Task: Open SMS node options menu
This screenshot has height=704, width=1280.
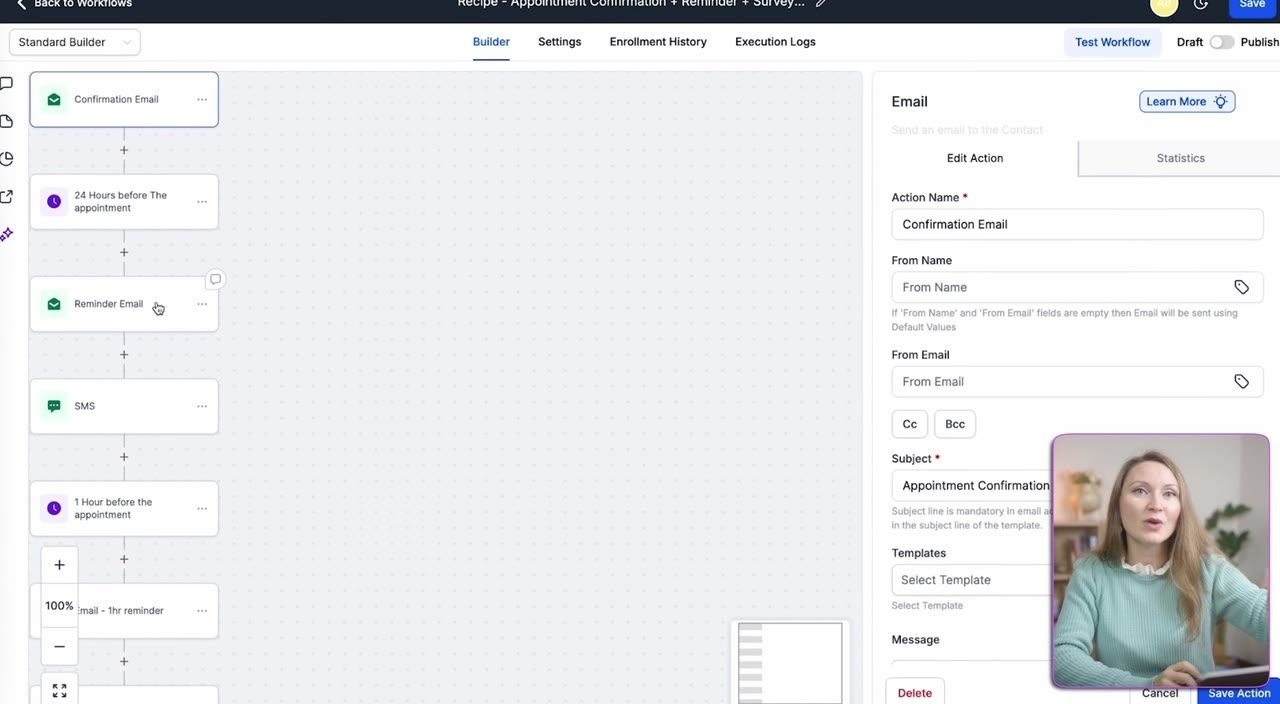Action: pos(202,406)
